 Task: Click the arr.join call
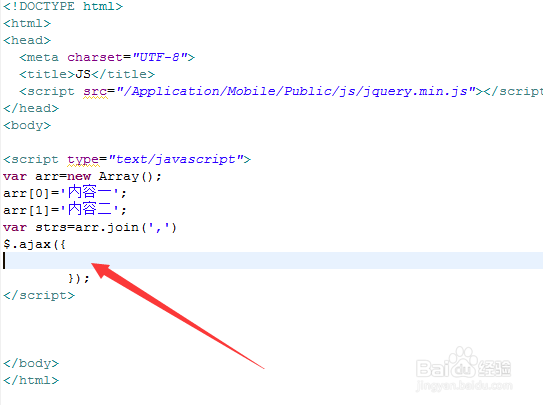126,227
